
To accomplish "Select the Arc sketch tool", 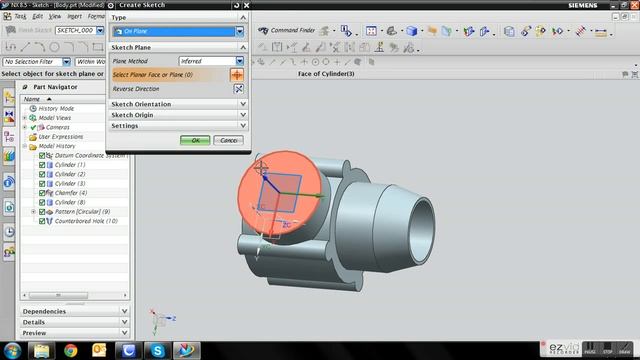I will 40,47.
